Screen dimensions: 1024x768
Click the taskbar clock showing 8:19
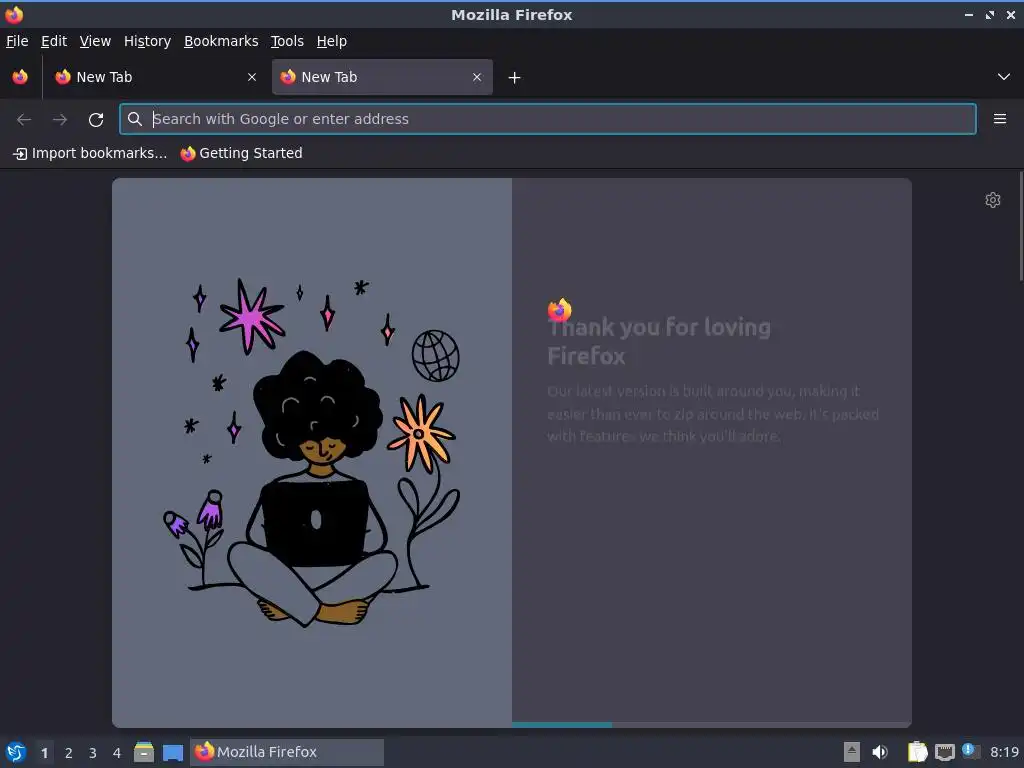(1004, 752)
